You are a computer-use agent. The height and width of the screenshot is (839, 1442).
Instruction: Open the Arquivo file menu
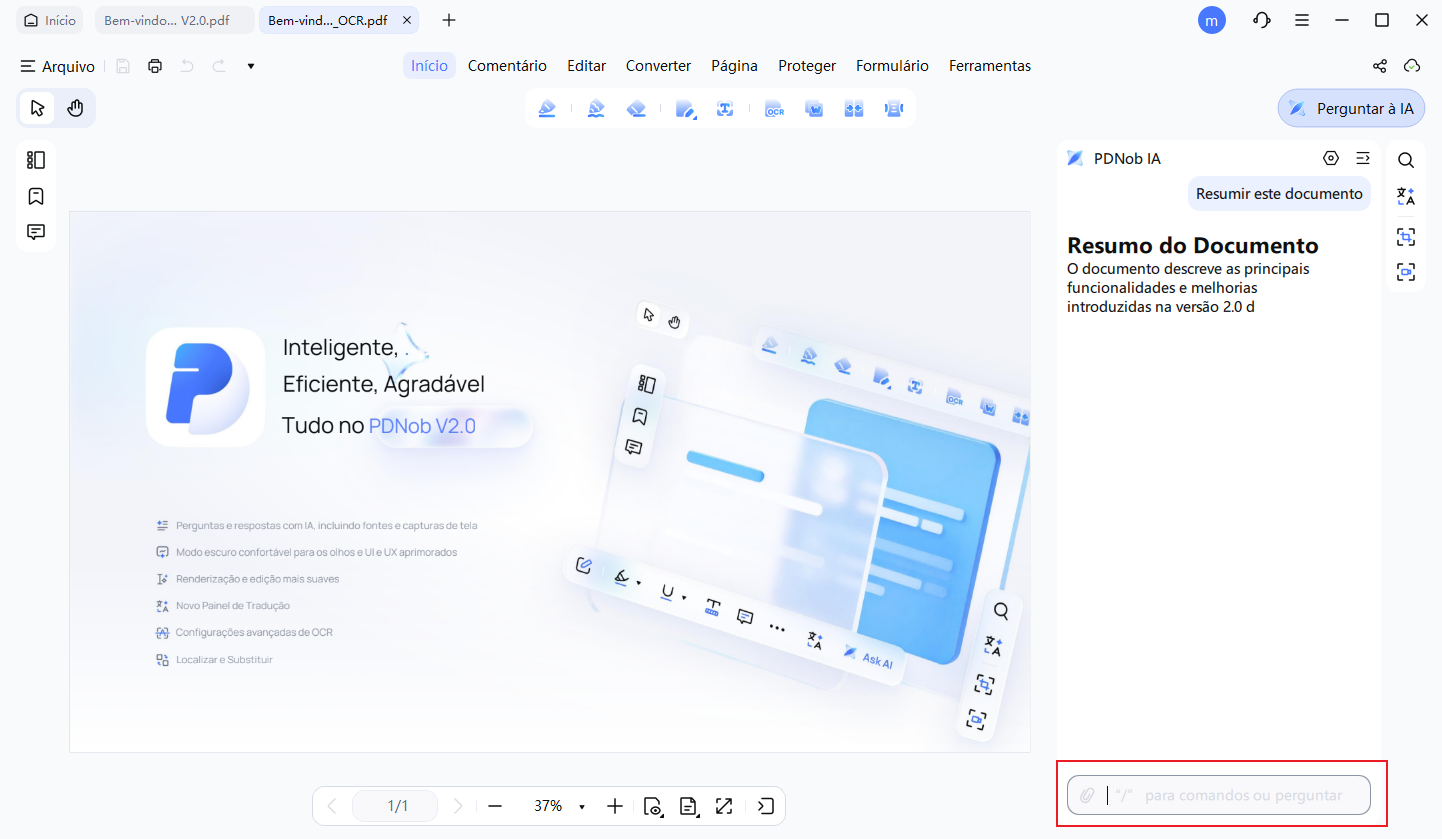tap(58, 66)
